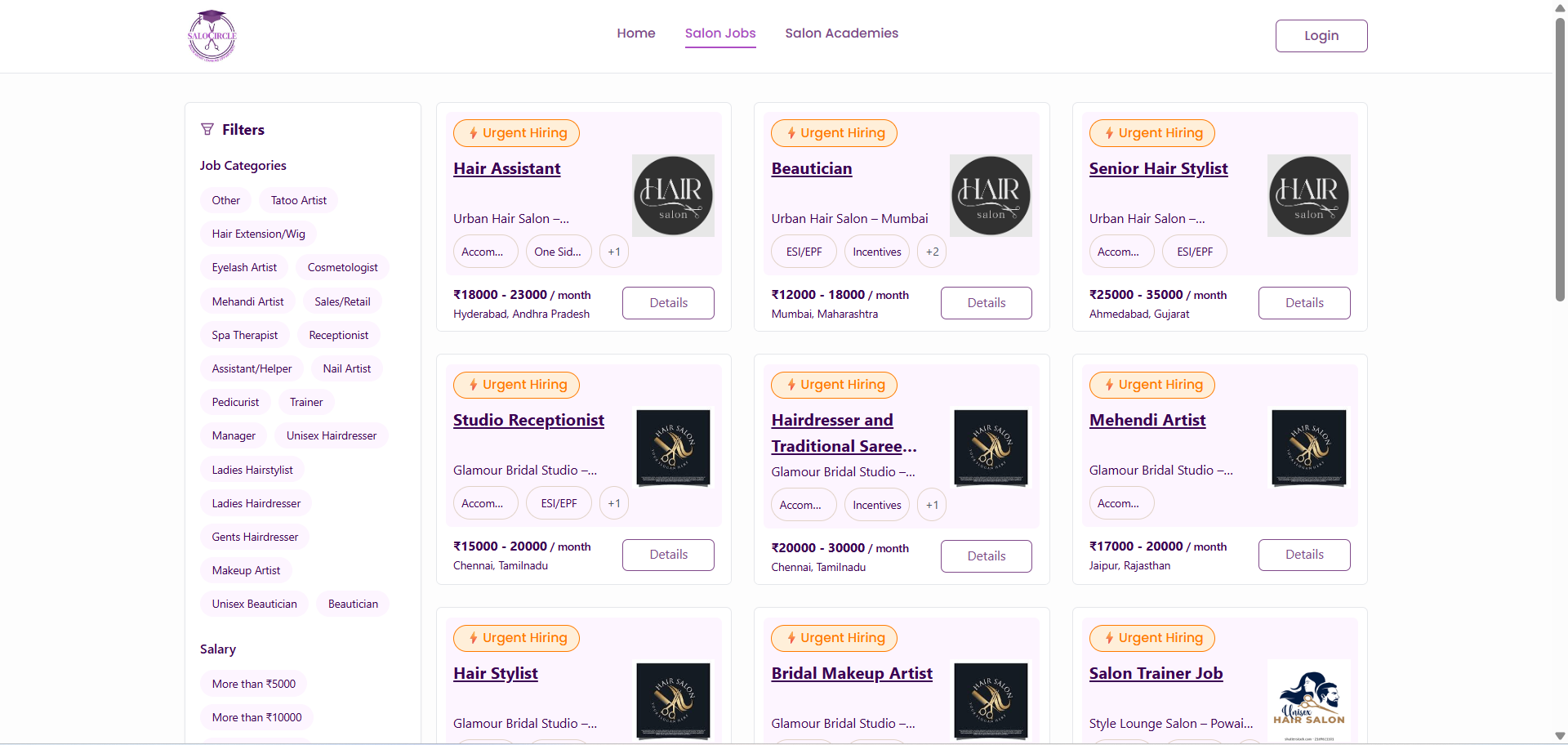The width and height of the screenshot is (1568, 745).
Task: Filter by Nail Artist category
Action: [x=347, y=368]
